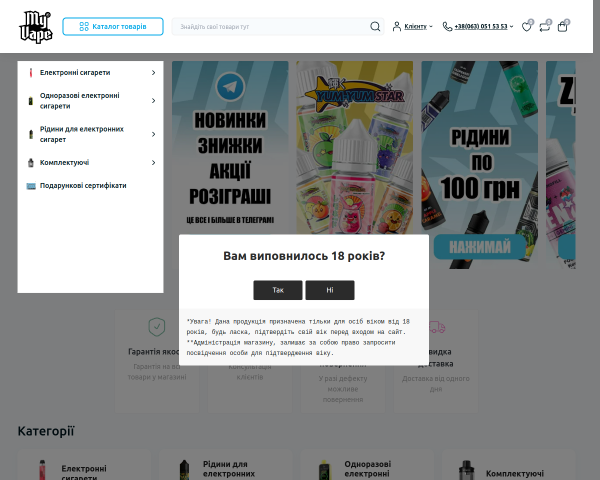Image resolution: width=600 pixels, height=480 pixels.
Task: Open the Yum-Yum Star liquids banner
Action: (355, 147)
